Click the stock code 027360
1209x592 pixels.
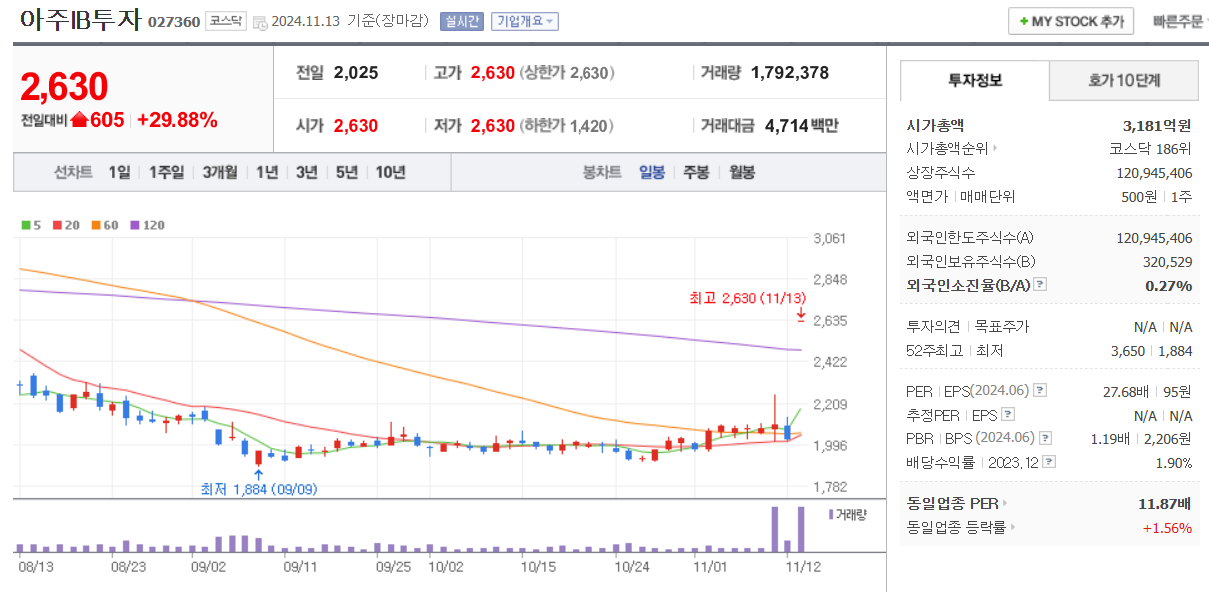[174, 22]
